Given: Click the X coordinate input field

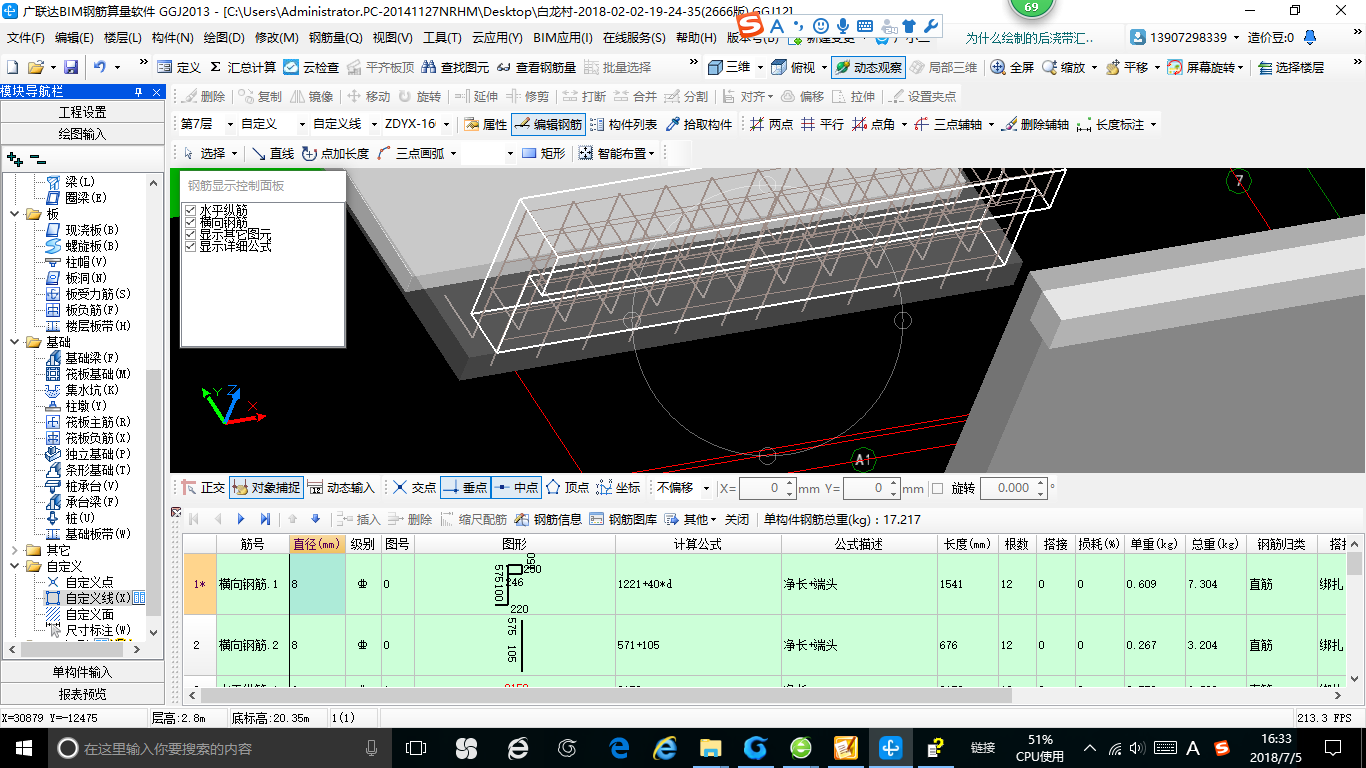Looking at the screenshot, I should click(x=768, y=488).
